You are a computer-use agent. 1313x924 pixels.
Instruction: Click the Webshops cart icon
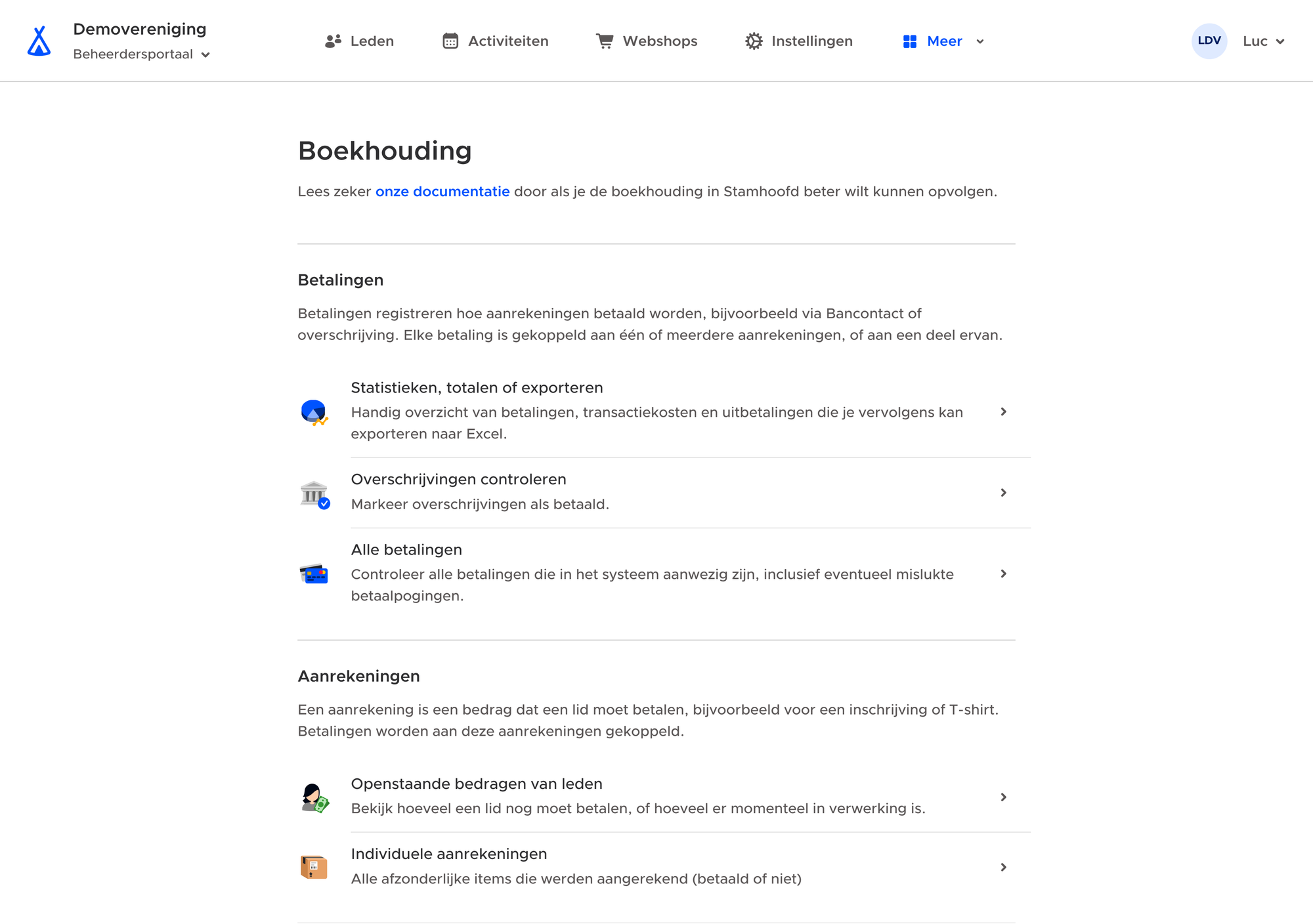(605, 41)
